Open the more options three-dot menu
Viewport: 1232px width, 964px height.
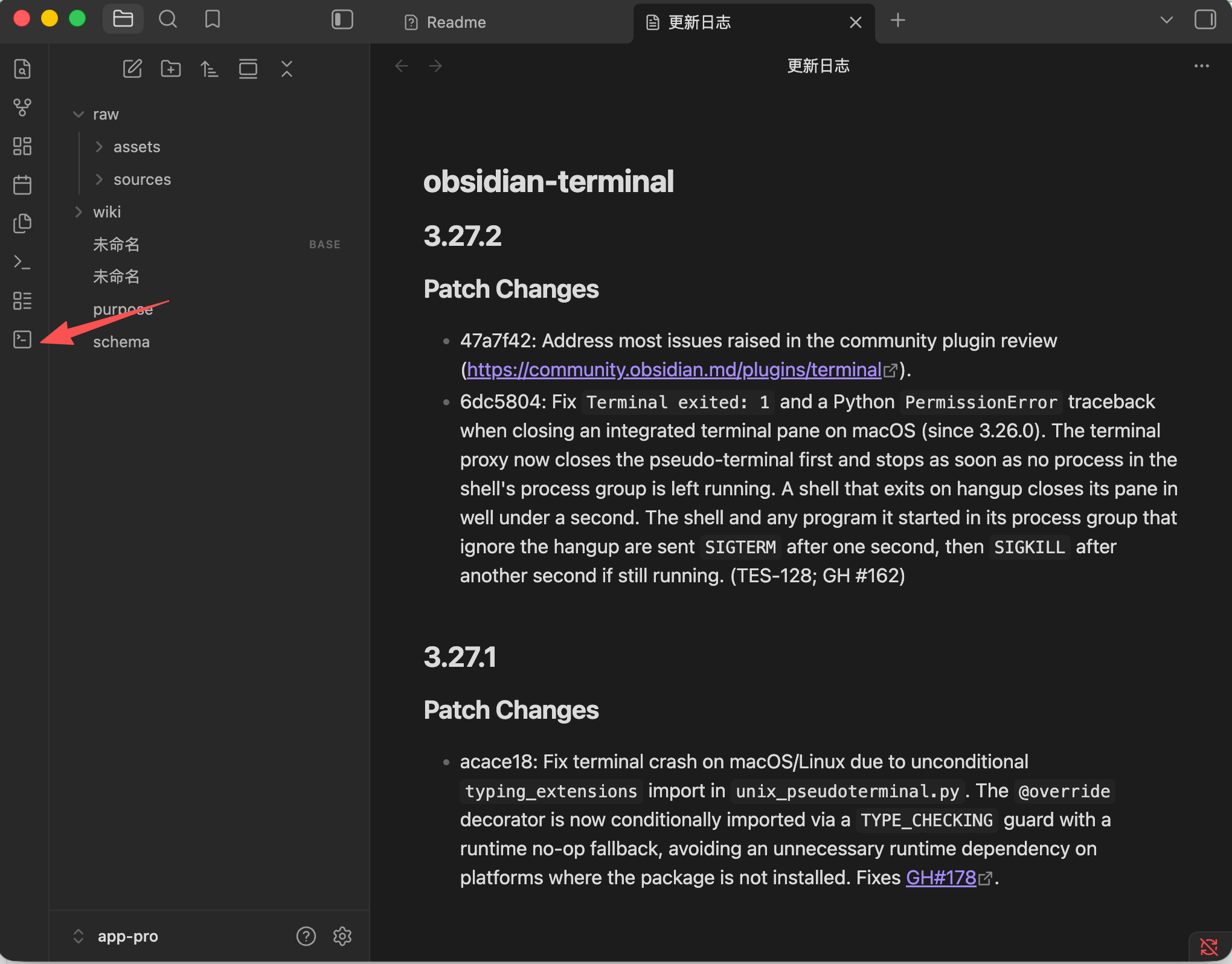tap(1202, 66)
